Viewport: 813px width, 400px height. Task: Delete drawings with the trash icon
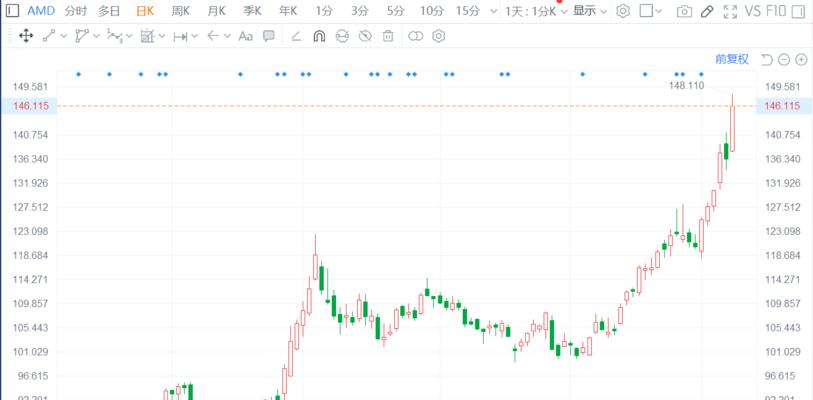point(388,36)
